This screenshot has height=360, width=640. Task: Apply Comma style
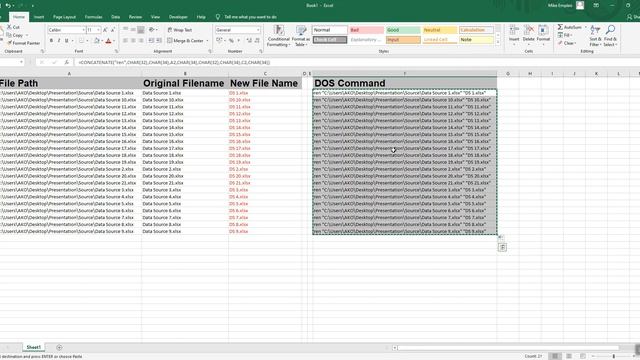[239, 41]
